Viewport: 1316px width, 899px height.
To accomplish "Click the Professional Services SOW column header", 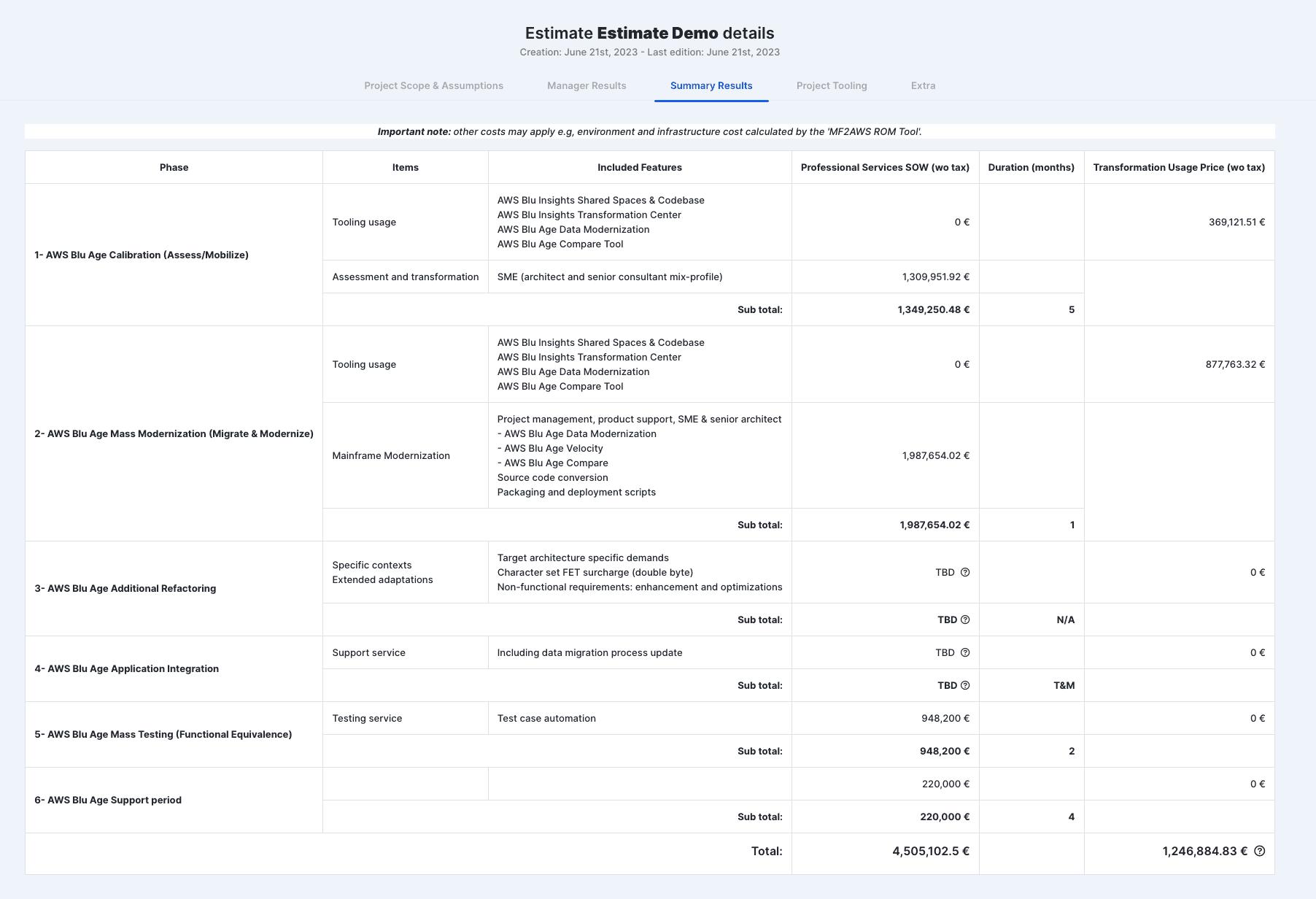I will 885,167.
